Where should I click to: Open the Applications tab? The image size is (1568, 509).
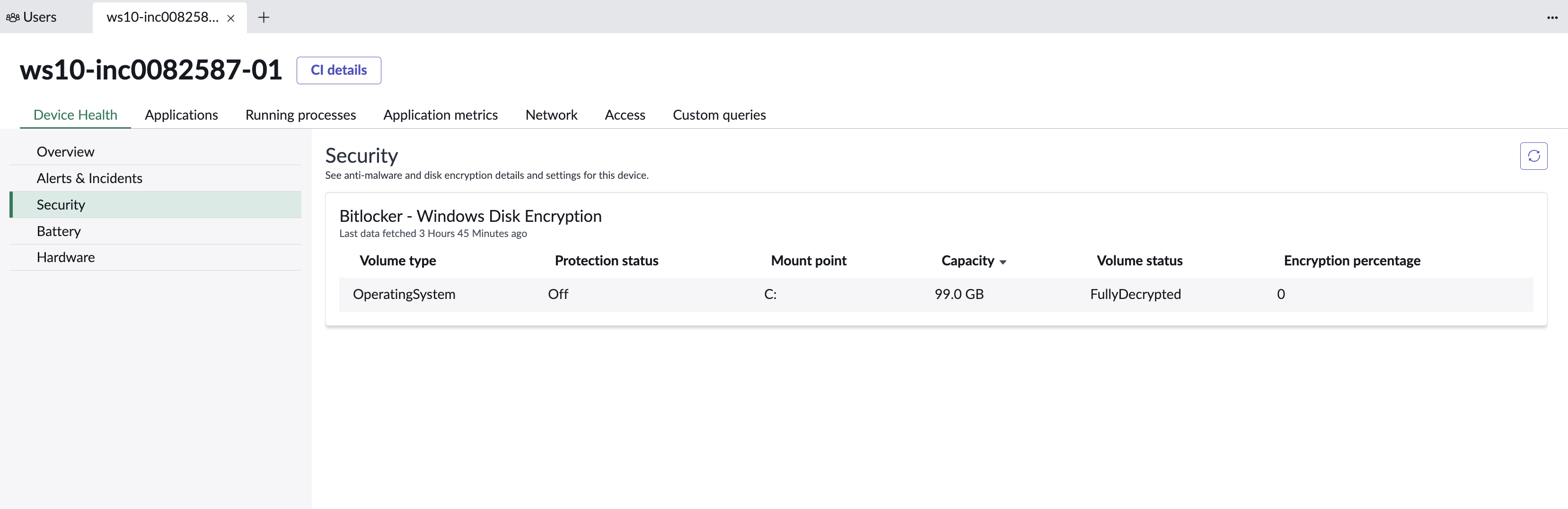pos(181,114)
